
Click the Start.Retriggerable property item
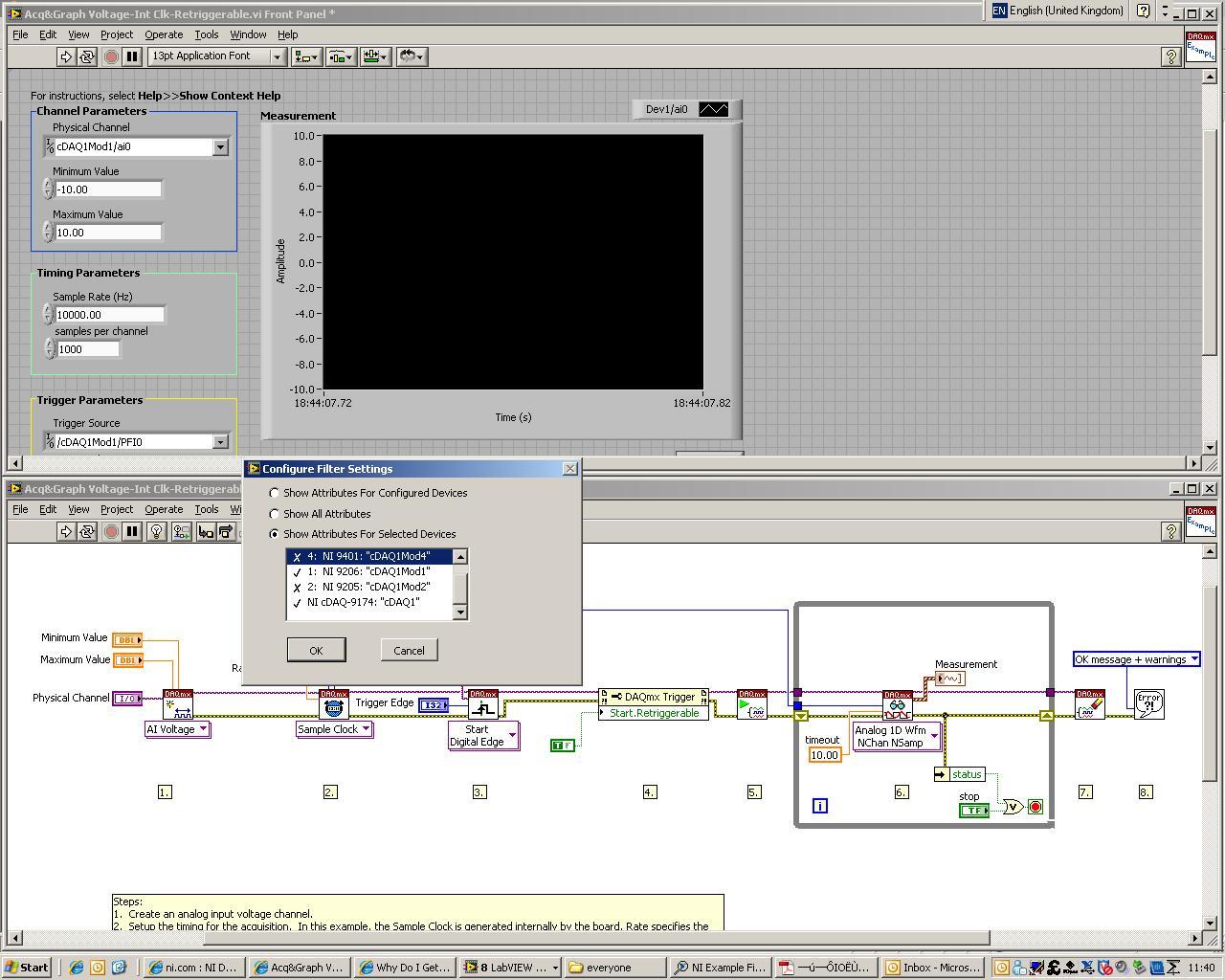[654, 713]
